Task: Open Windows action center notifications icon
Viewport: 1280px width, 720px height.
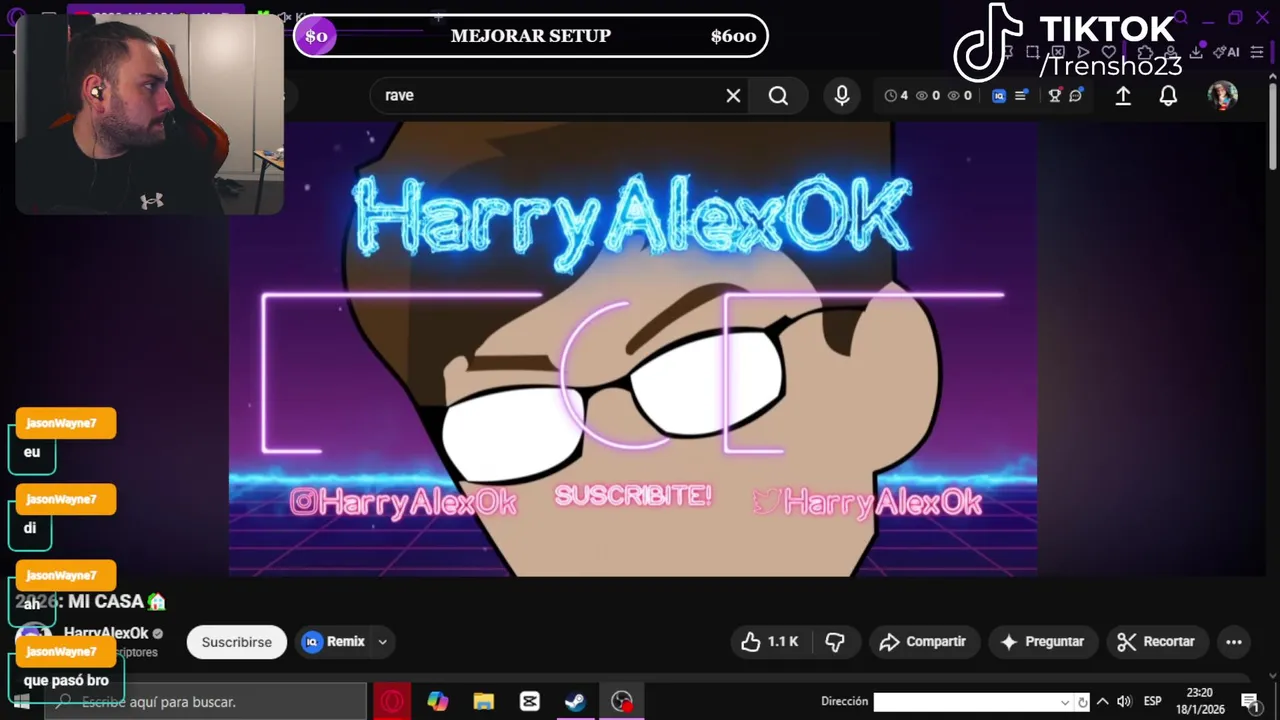Action: [x=1250, y=702]
